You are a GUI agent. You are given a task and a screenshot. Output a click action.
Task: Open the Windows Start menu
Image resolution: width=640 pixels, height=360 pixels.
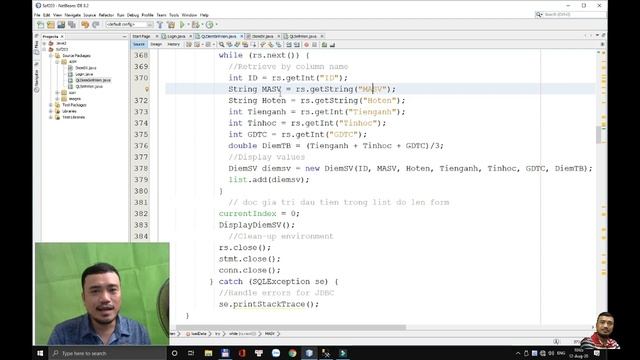coord(40,353)
